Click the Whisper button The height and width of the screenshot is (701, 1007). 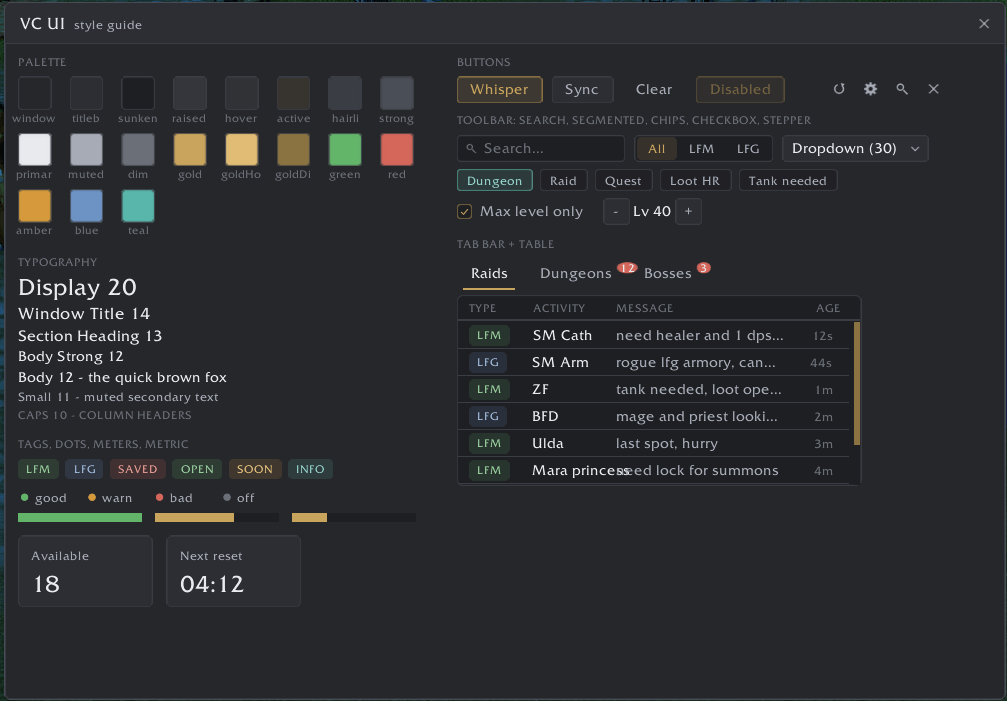(x=500, y=89)
